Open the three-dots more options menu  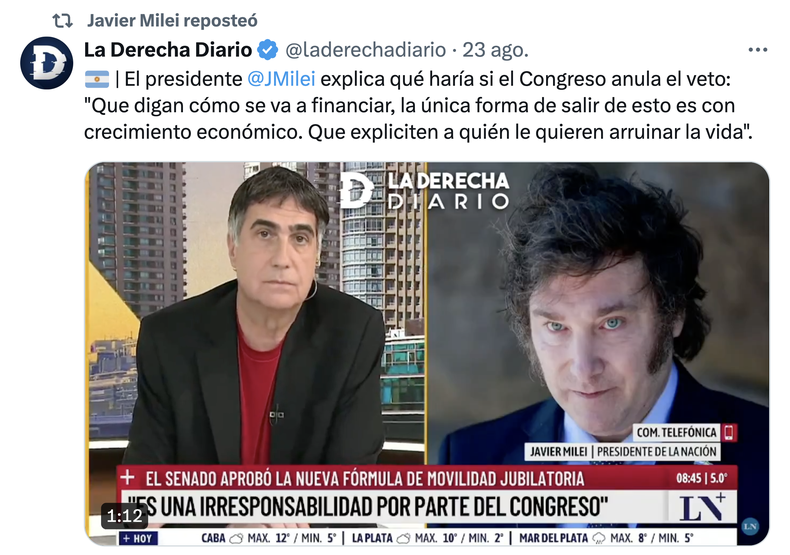coord(757,50)
